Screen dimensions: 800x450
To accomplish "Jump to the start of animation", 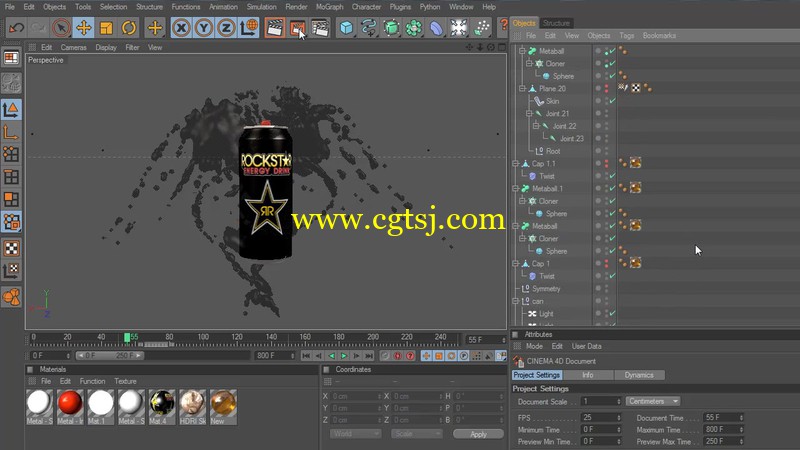I will [x=306, y=356].
